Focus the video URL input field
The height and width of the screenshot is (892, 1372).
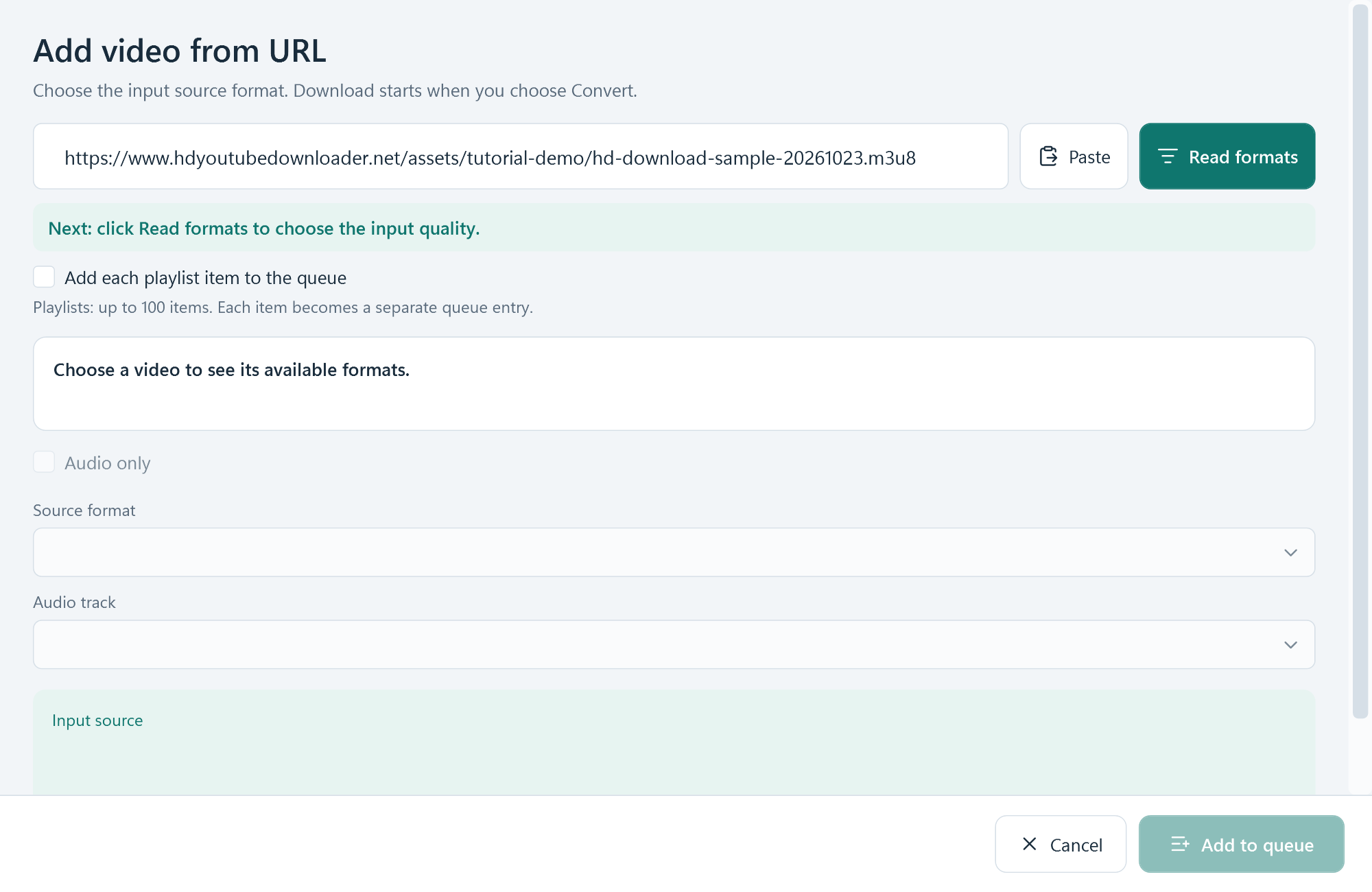521,156
